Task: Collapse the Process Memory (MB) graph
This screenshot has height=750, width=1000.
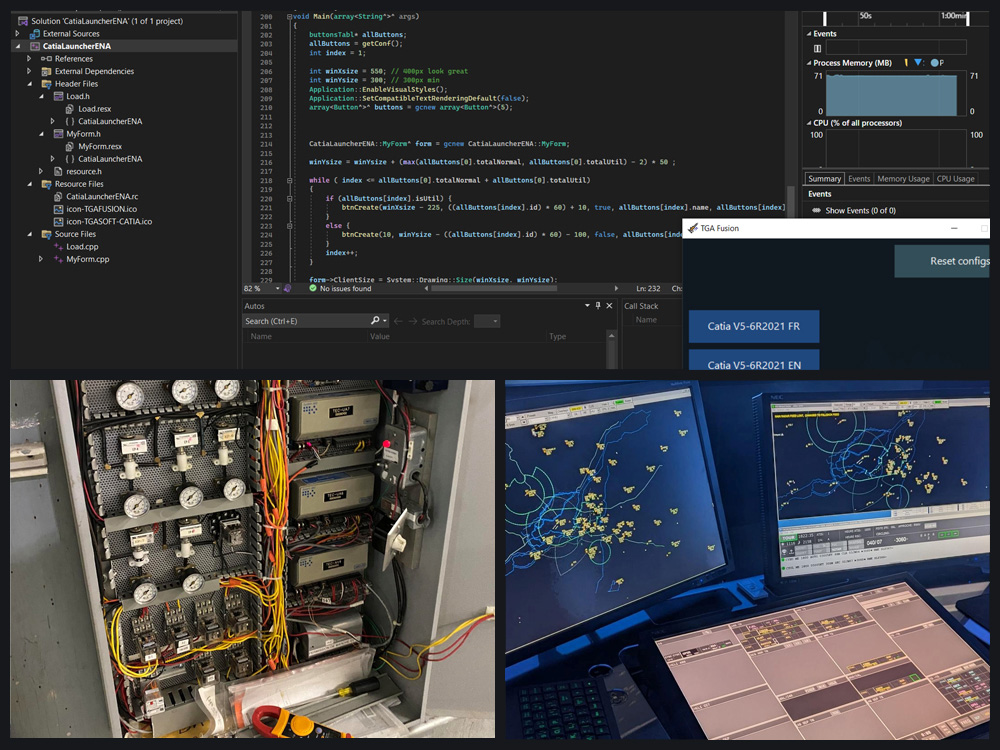Action: (809, 63)
